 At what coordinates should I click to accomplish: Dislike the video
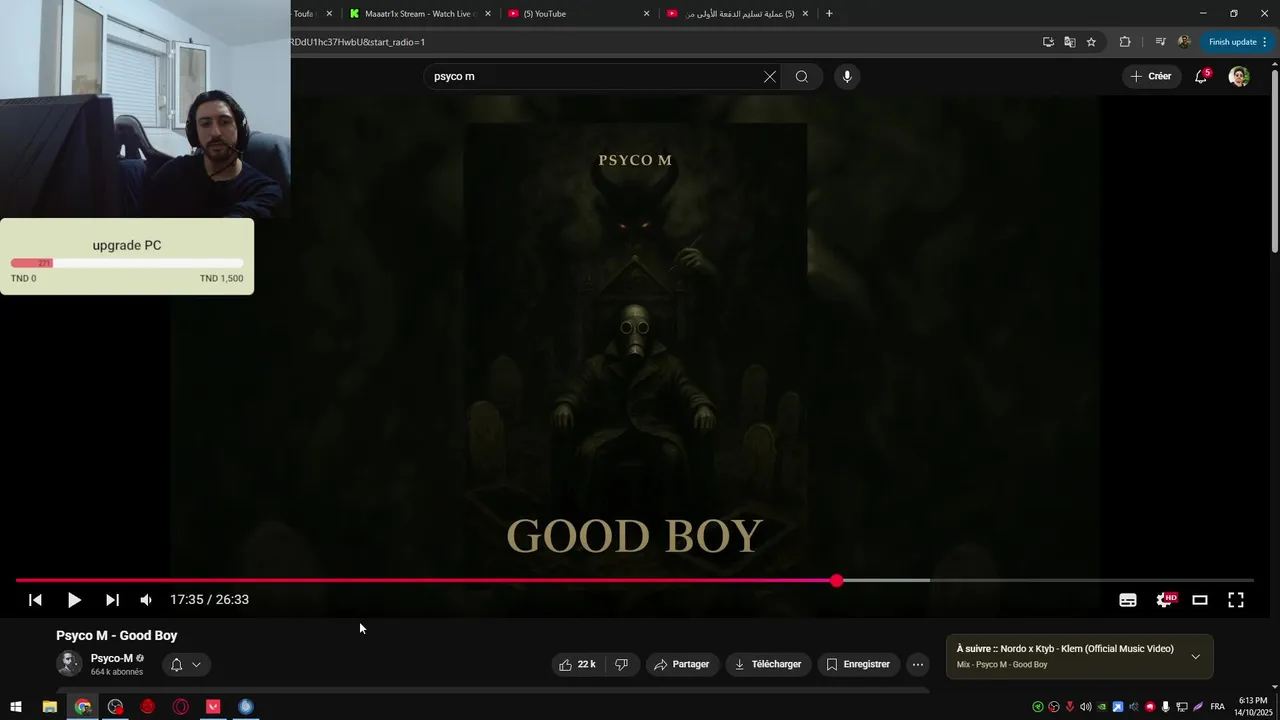tap(621, 664)
